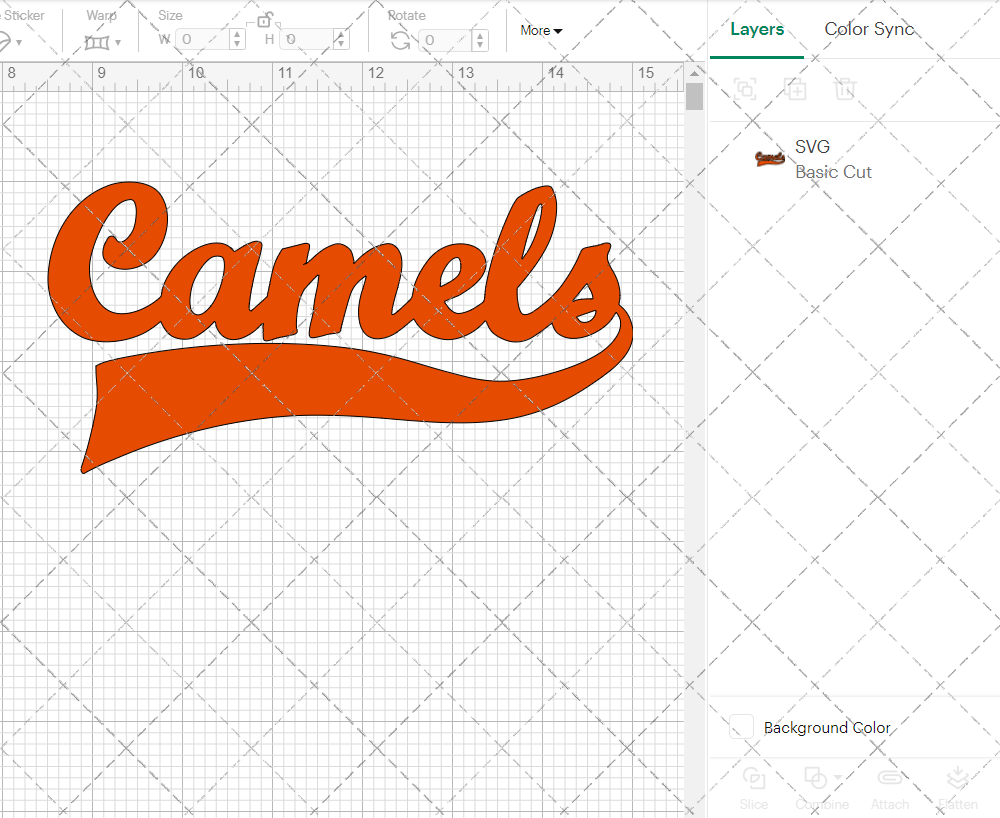1000x818 pixels.
Task: Open the Combine dropdown arrow
Action: point(836,779)
